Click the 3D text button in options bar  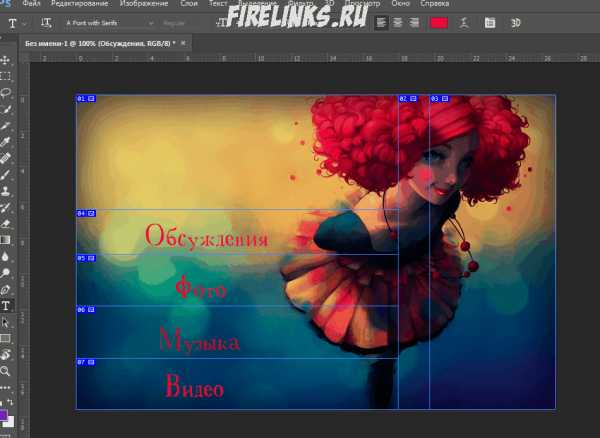(516, 23)
